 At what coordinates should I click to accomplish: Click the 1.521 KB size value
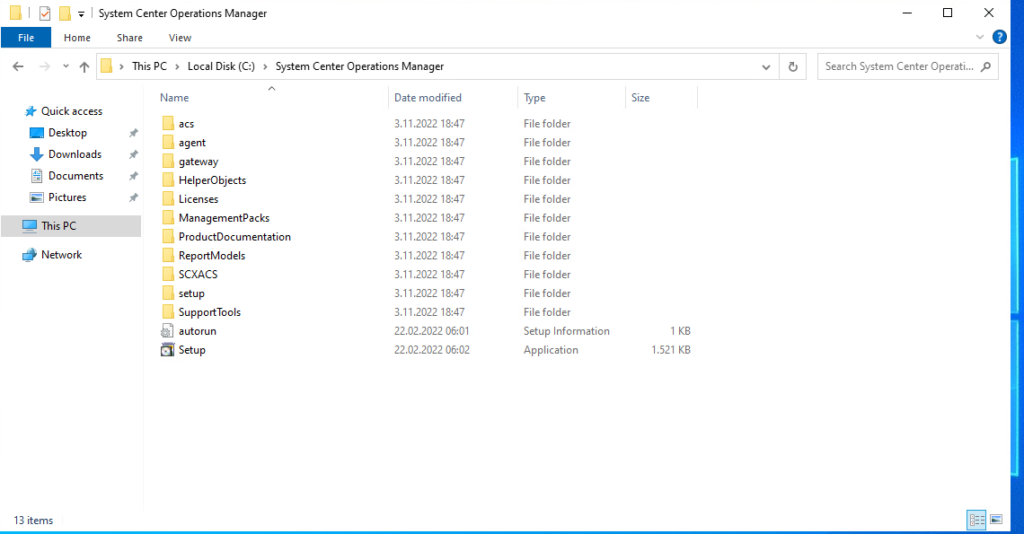(671, 350)
